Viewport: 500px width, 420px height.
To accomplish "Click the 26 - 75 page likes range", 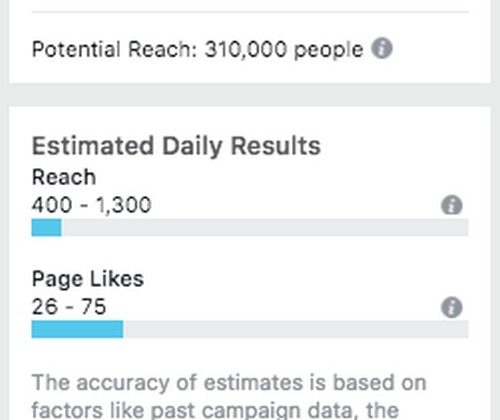I will click(69, 307).
